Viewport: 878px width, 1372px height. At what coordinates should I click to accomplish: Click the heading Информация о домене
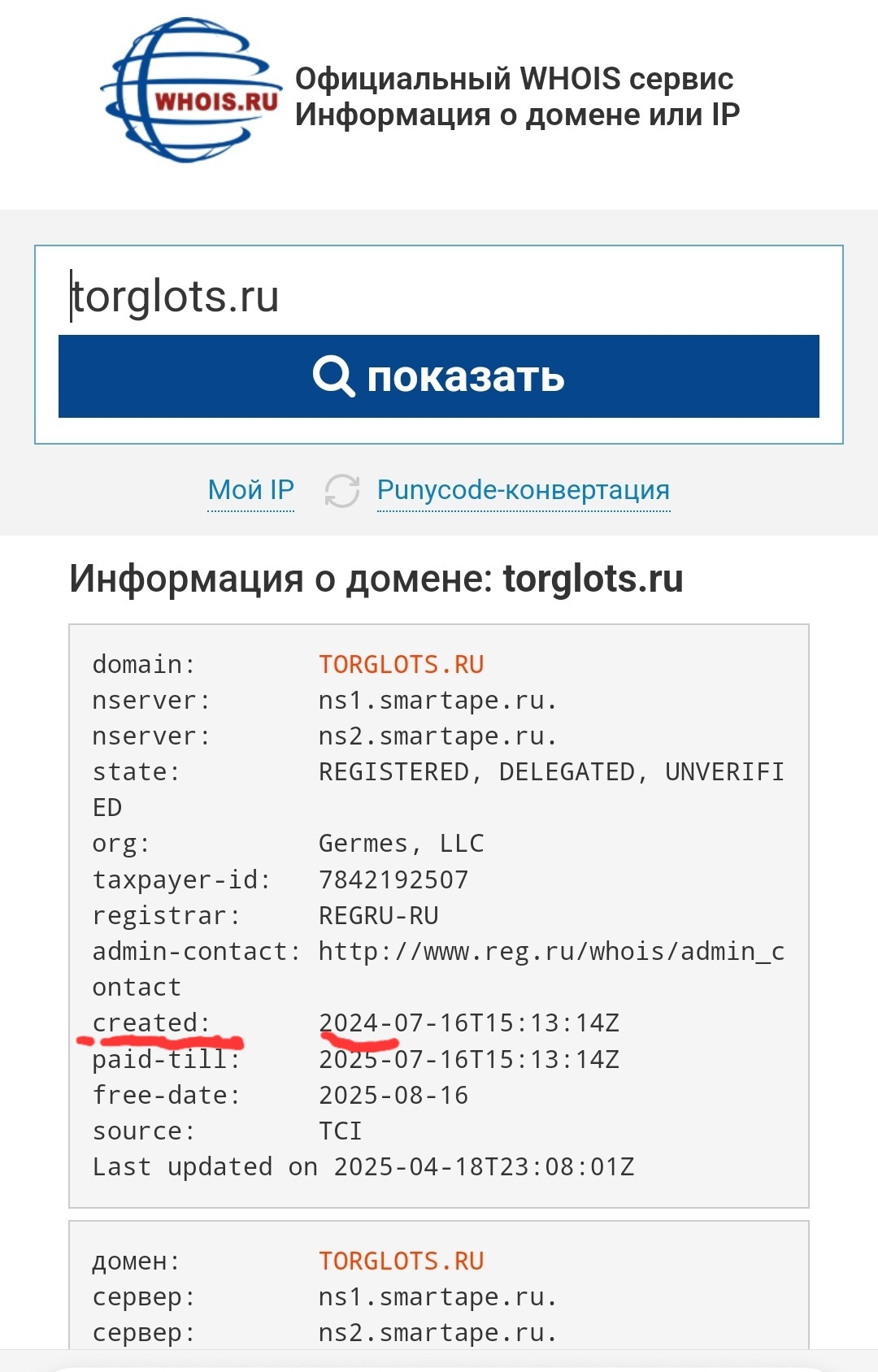pos(376,579)
